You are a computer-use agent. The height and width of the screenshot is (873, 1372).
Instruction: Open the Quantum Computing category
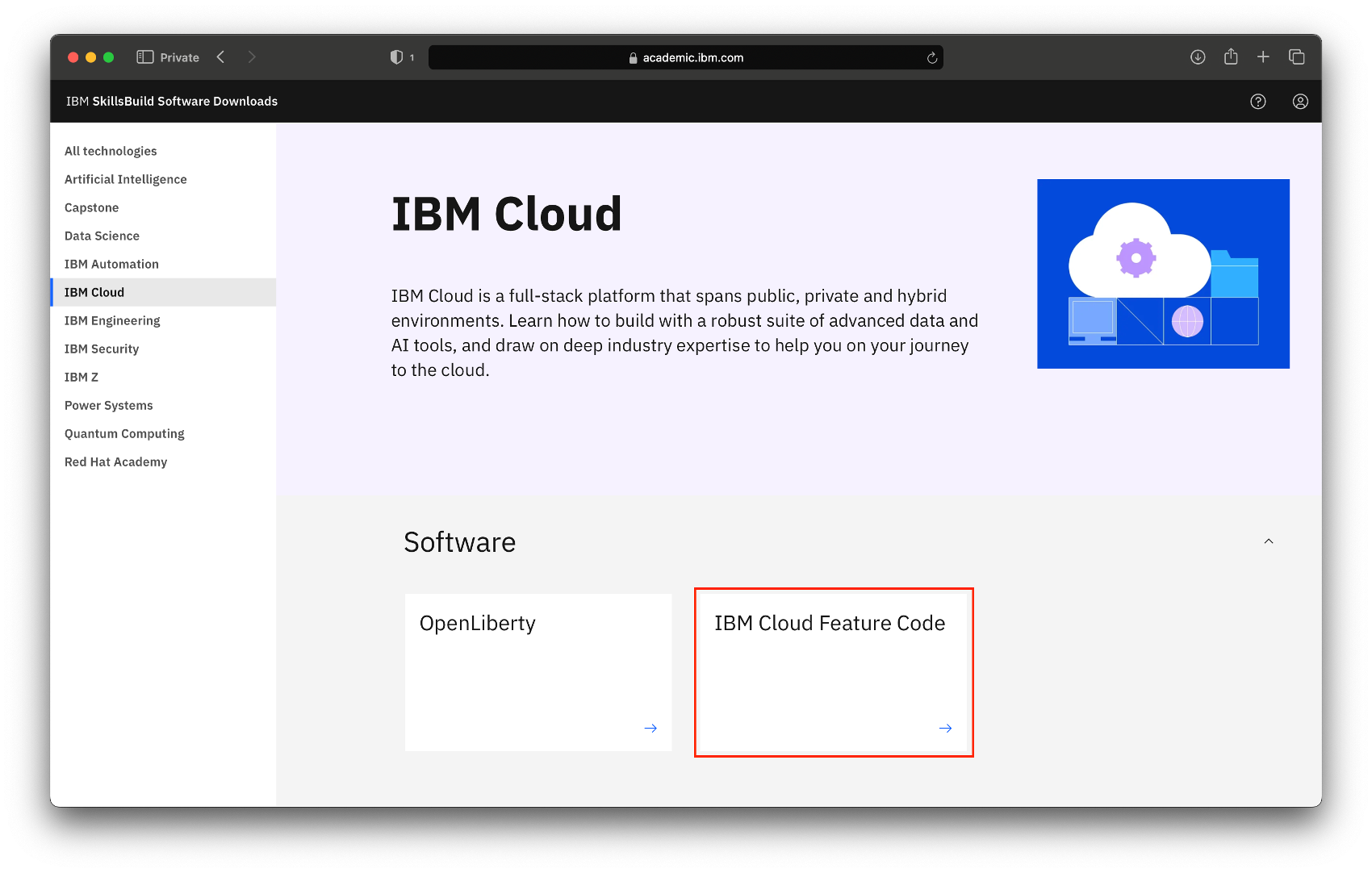(163, 433)
